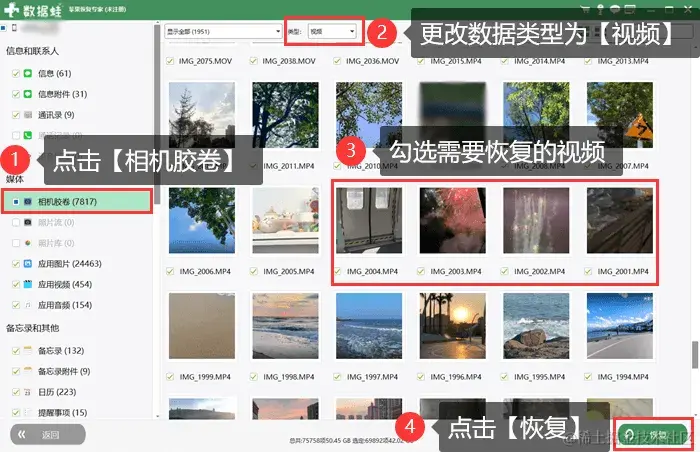Click the 返回 back button

(48, 434)
